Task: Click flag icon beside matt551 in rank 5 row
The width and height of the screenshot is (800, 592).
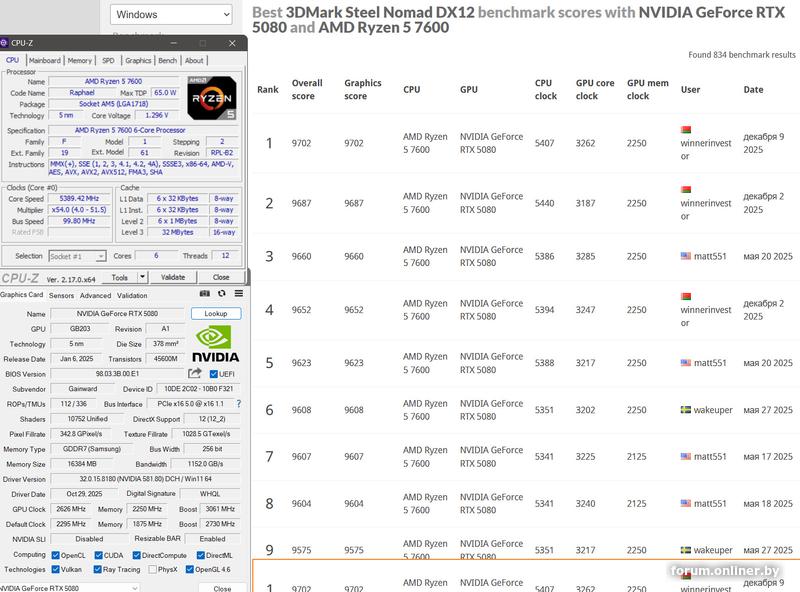Action: pyautogui.click(x=686, y=362)
